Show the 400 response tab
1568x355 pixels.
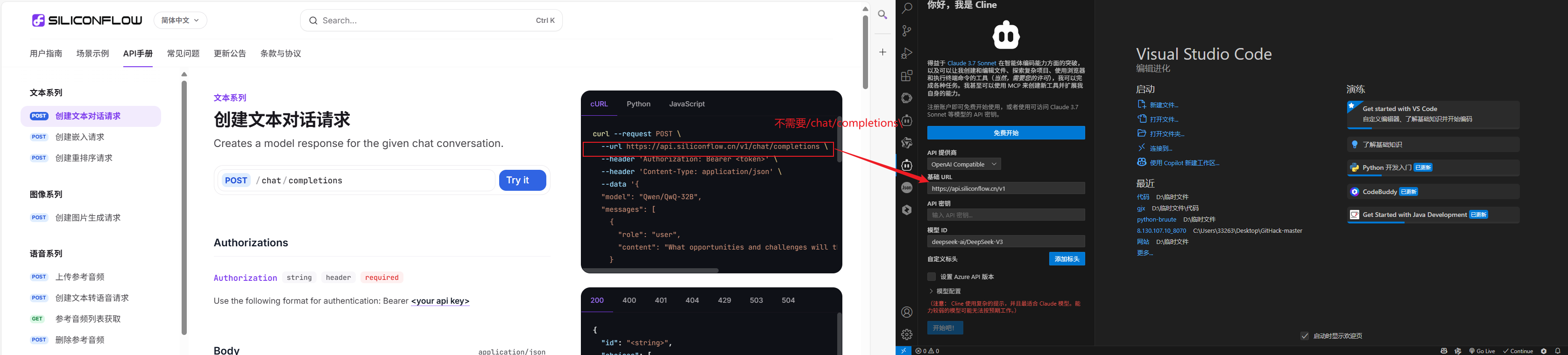(629, 300)
